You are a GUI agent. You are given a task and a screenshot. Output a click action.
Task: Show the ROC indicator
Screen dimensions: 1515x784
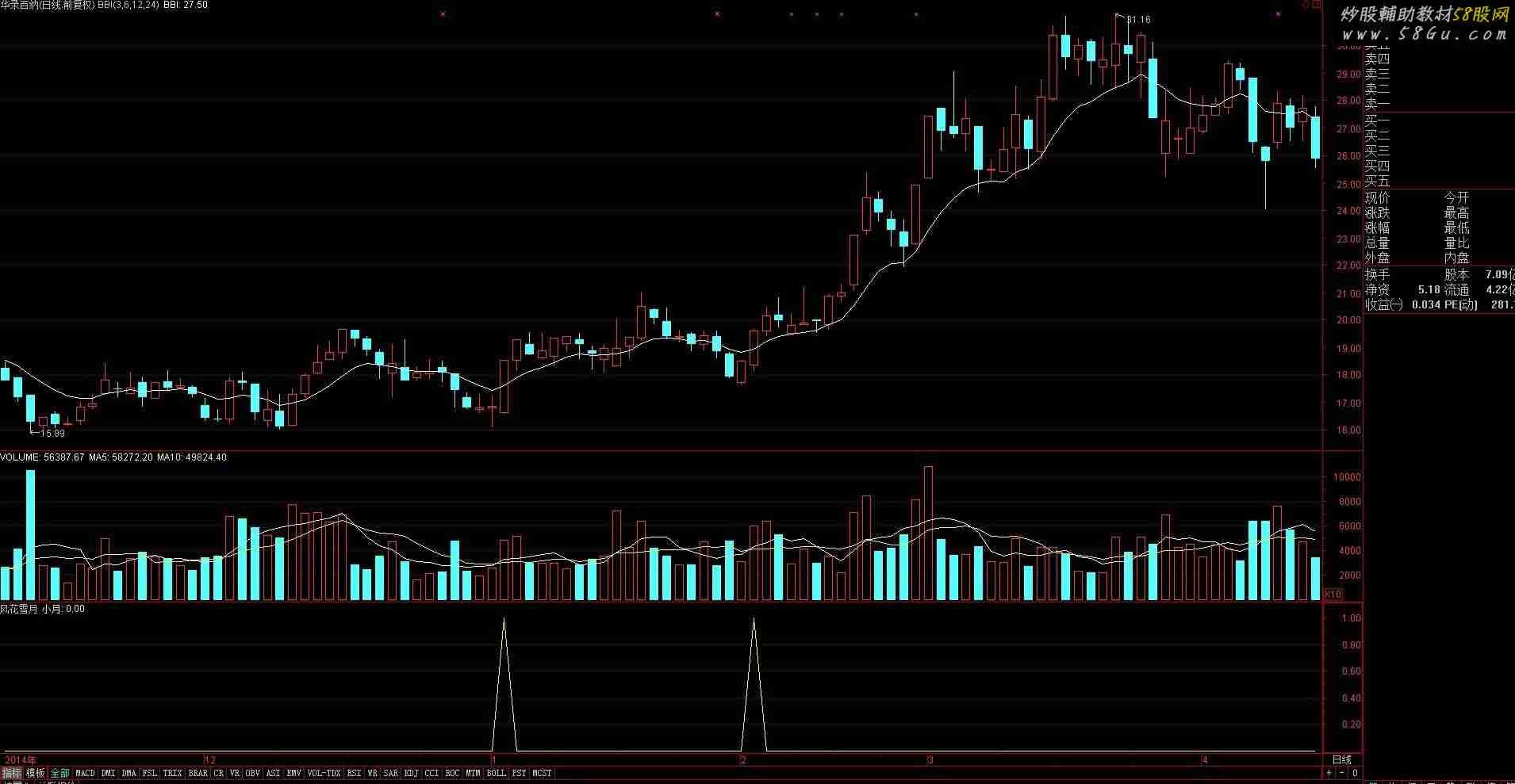pyautogui.click(x=452, y=773)
